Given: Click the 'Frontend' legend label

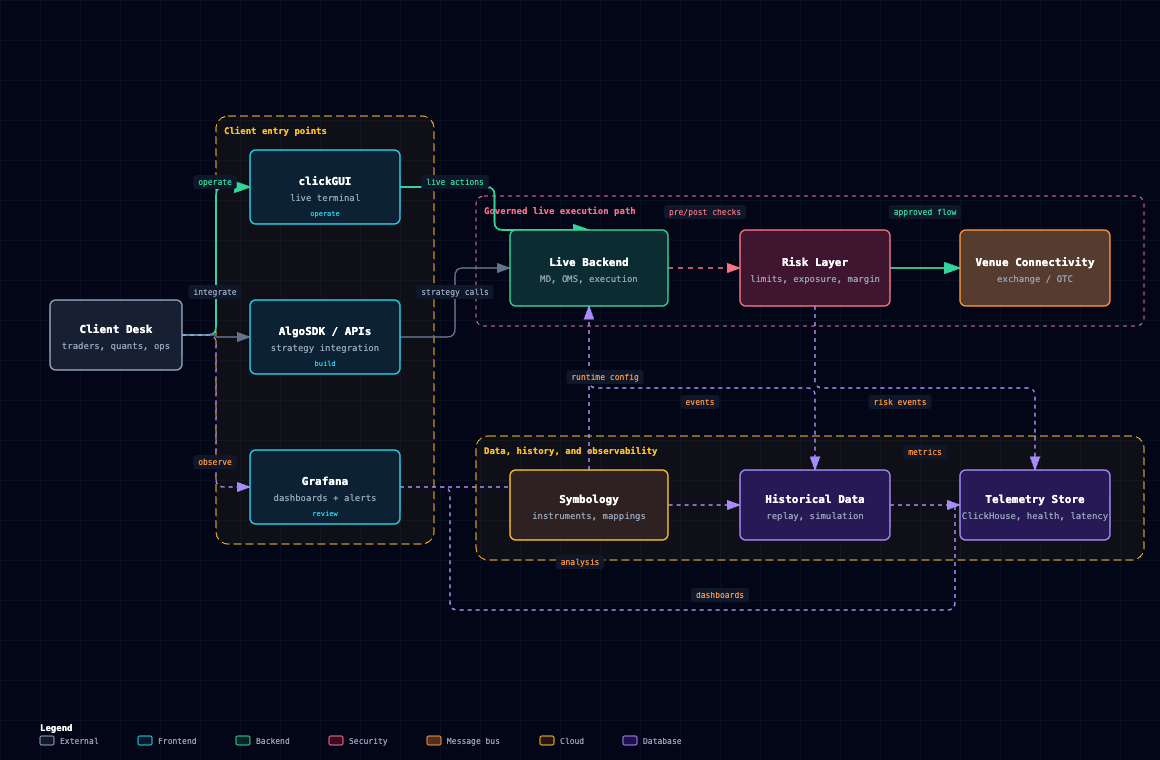Looking at the screenshot, I should 177,741.
